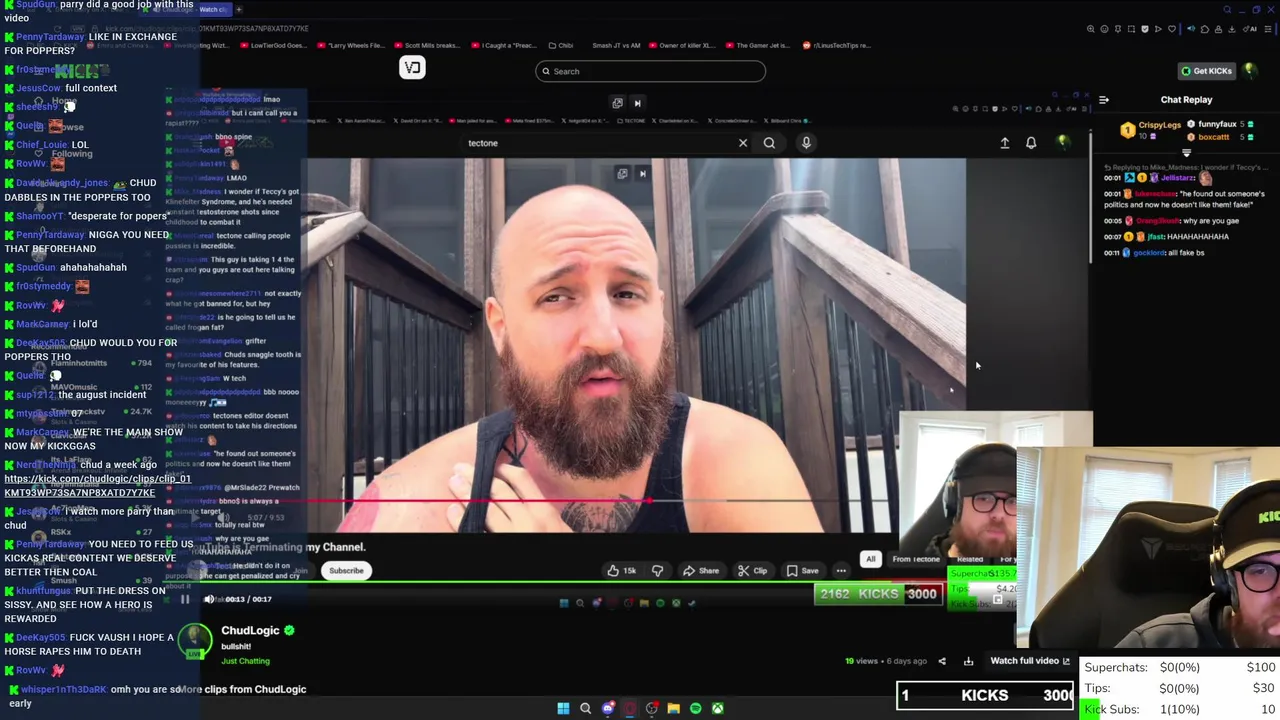Screen dimensions: 1280x720
Task: Open browser easy setup menu icon
Action: click(1270, 29)
